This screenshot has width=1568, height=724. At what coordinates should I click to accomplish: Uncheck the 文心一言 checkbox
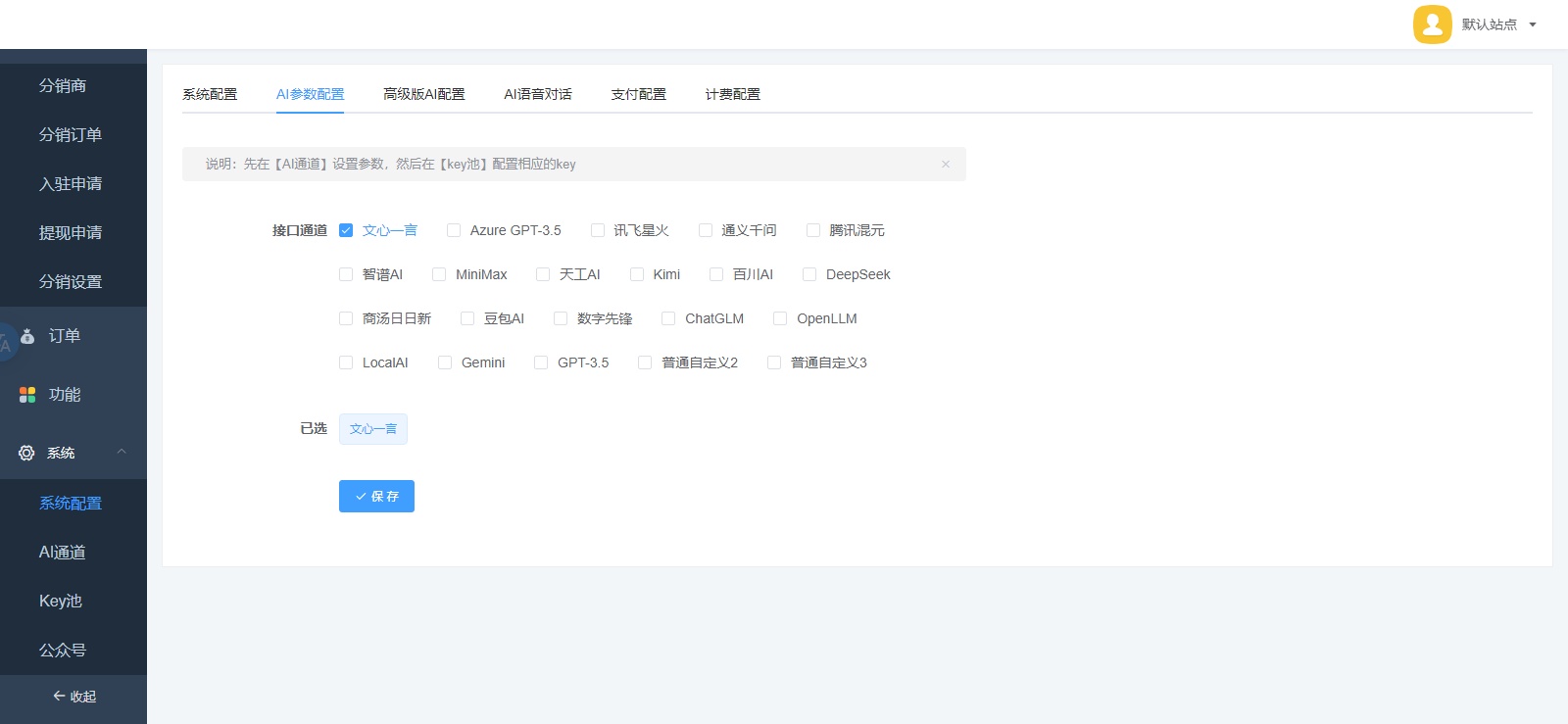click(x=346, y=230)
